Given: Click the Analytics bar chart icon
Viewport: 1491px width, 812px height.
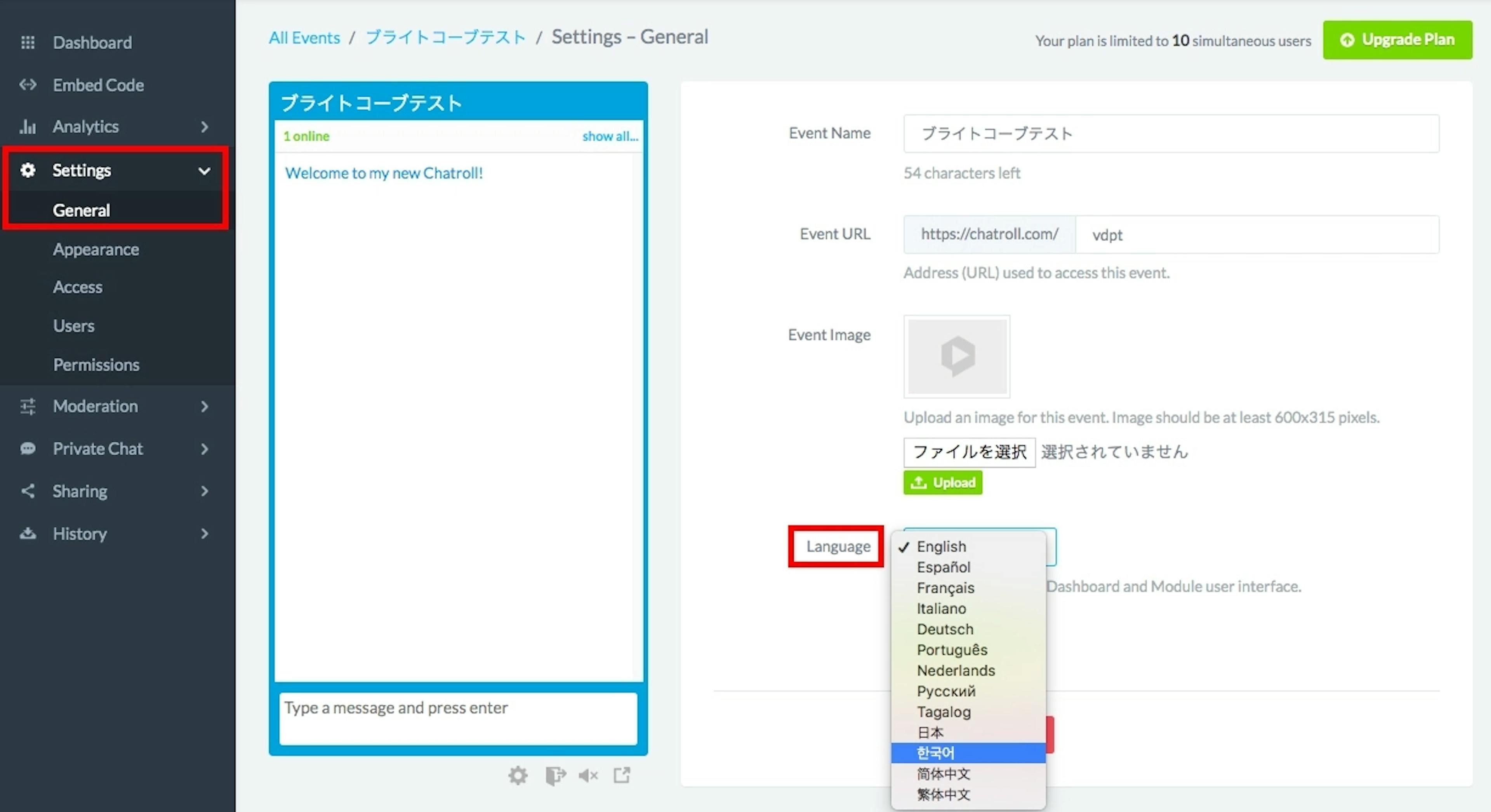Looking at the screenshot, I should (x=28, y=126).
